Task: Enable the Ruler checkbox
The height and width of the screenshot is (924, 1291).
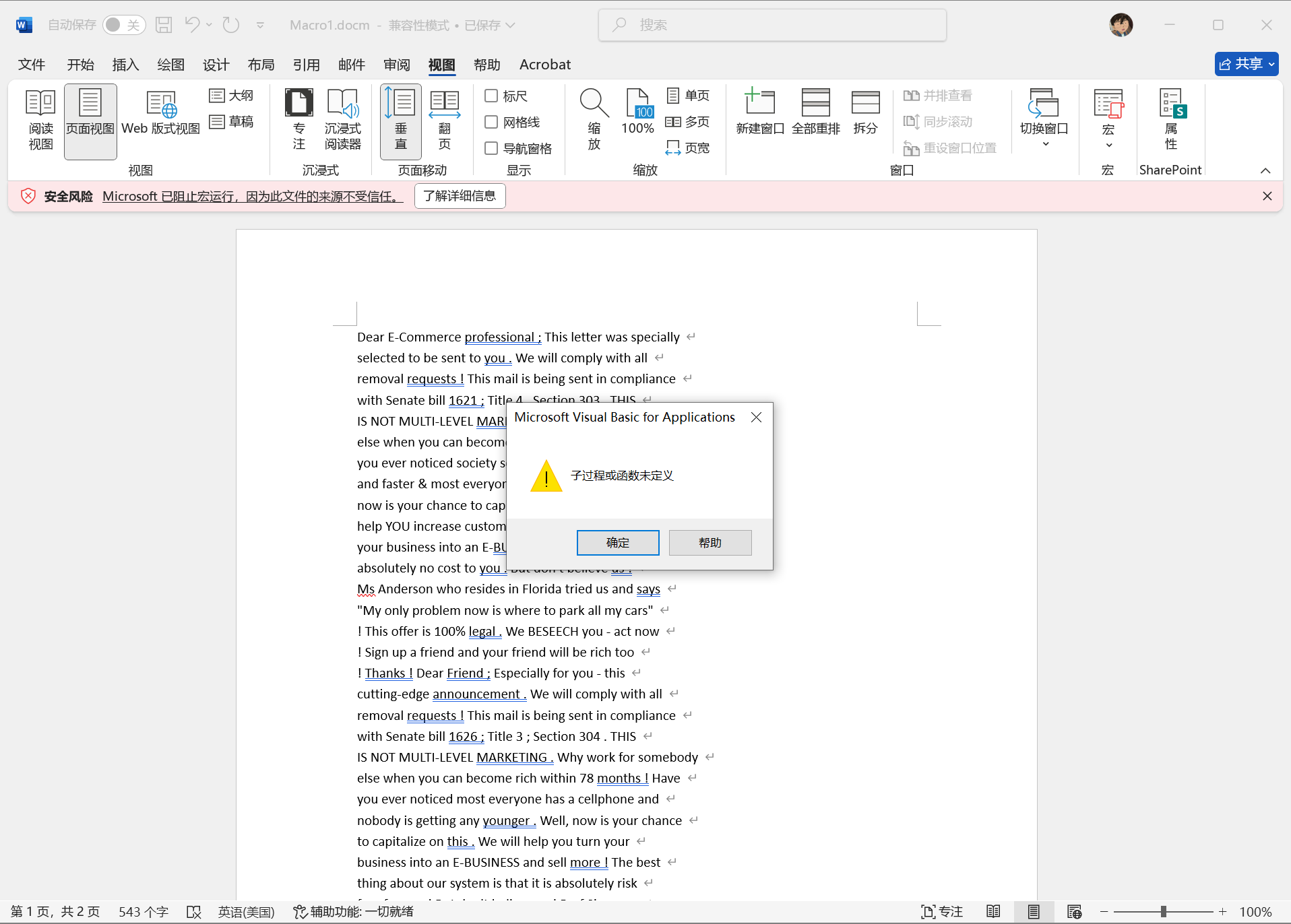Action: (491, 96)
